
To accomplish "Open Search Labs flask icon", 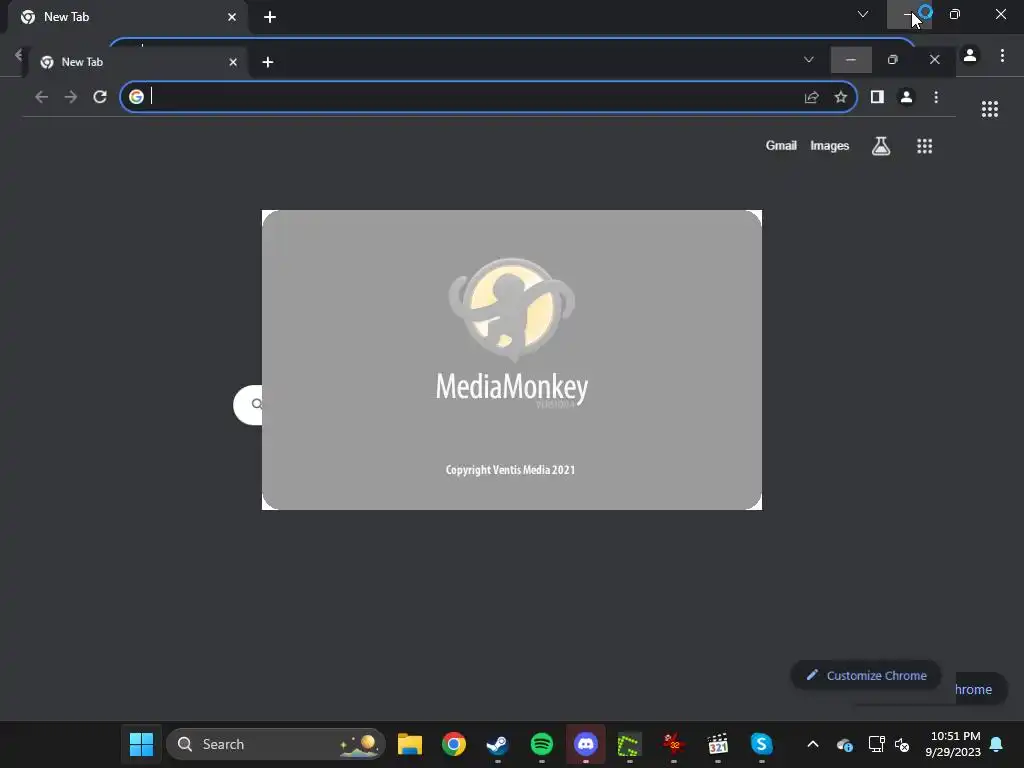I will tap(881, 146).
